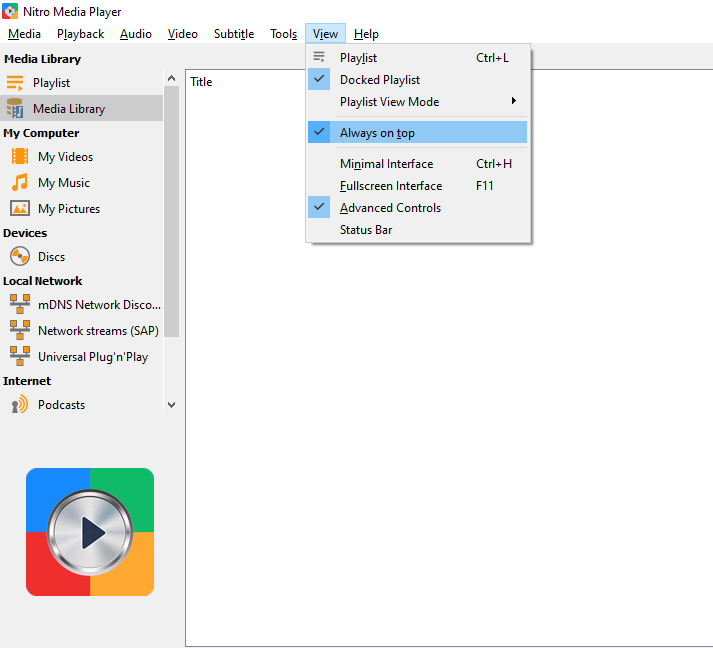This screenshot has width=713, height=648.
Task: Select Podcasts under Internet
Action: (x=81, y=404)
